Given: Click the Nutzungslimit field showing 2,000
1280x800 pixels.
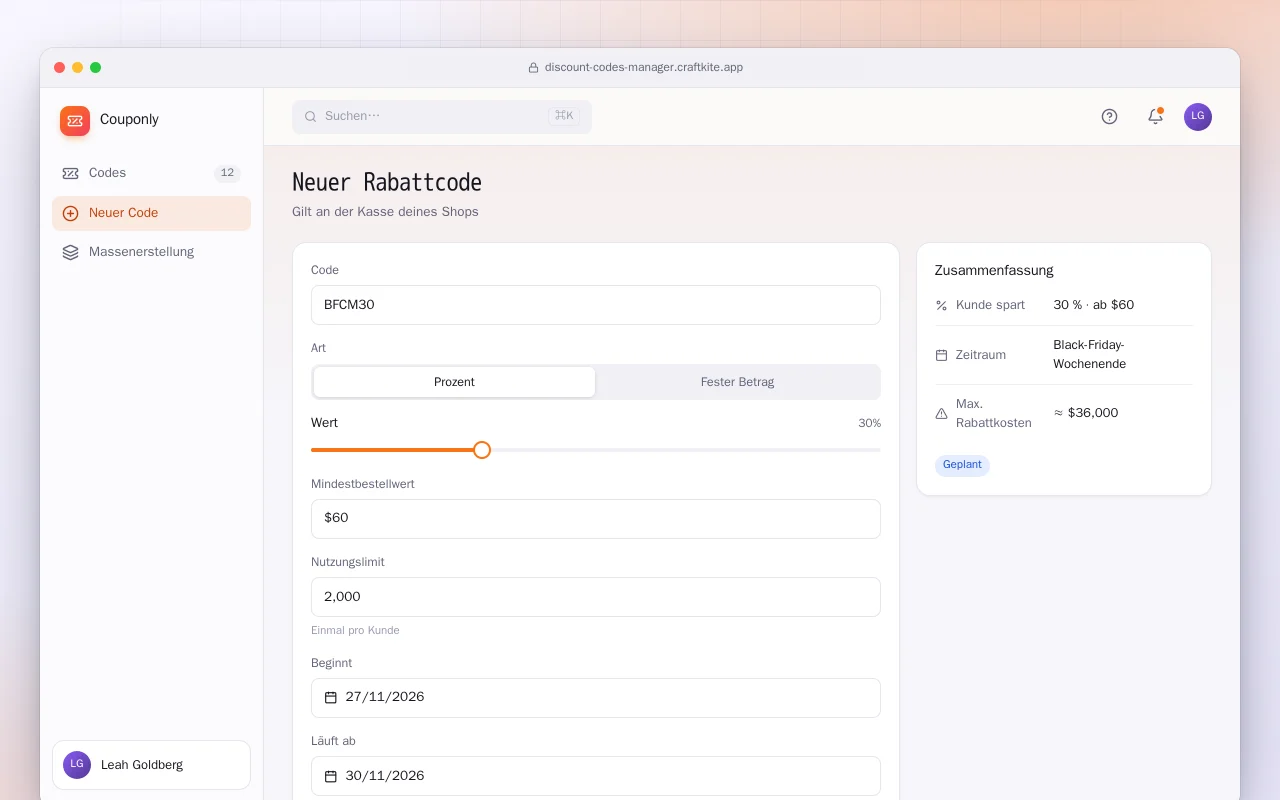Looking at the screenshot, I should [596, 597].
